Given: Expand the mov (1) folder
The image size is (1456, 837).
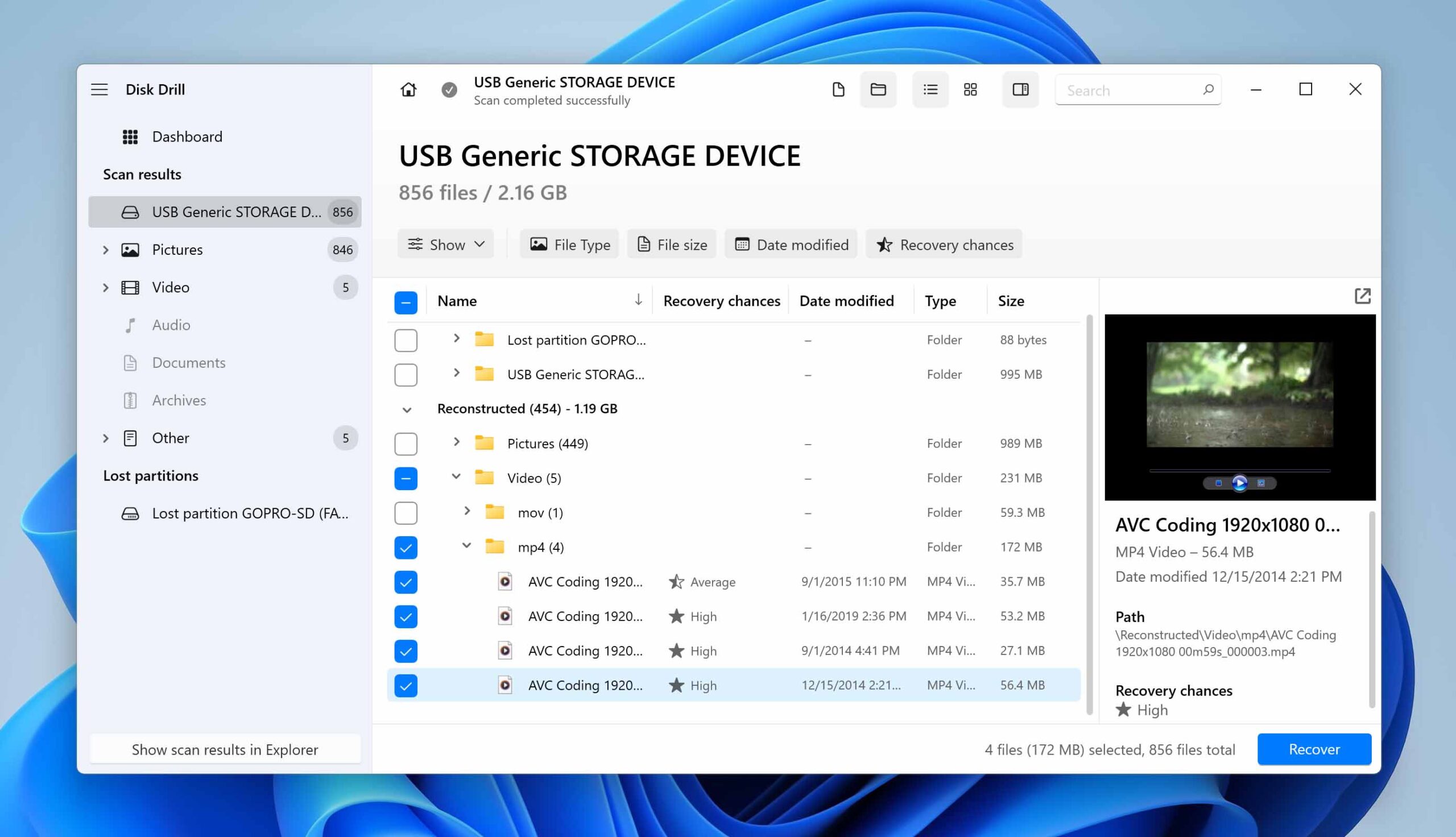Looking at the screenshot, I should point(467,511).
